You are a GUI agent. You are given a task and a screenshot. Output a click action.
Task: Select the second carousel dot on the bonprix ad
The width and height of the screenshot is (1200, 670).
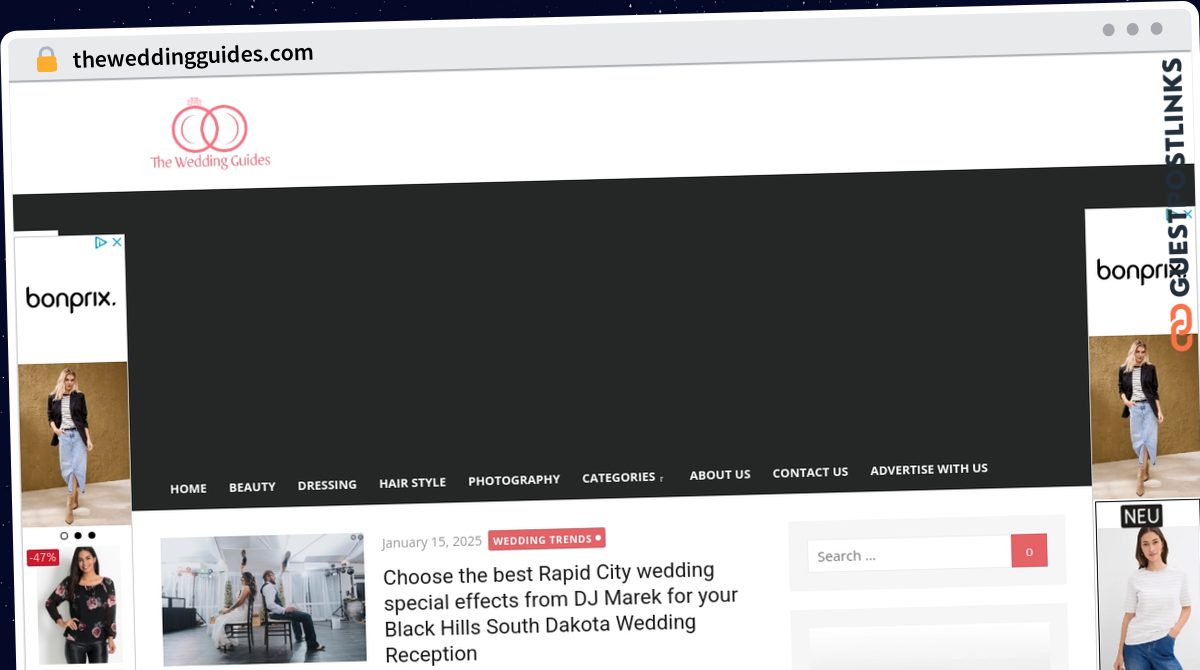click(78, 536)
